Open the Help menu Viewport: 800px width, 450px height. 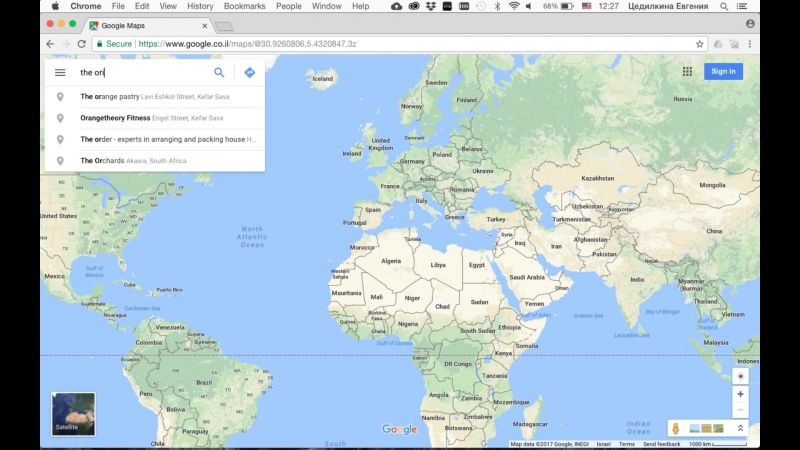pyautogui.click(x=360, y=6)
